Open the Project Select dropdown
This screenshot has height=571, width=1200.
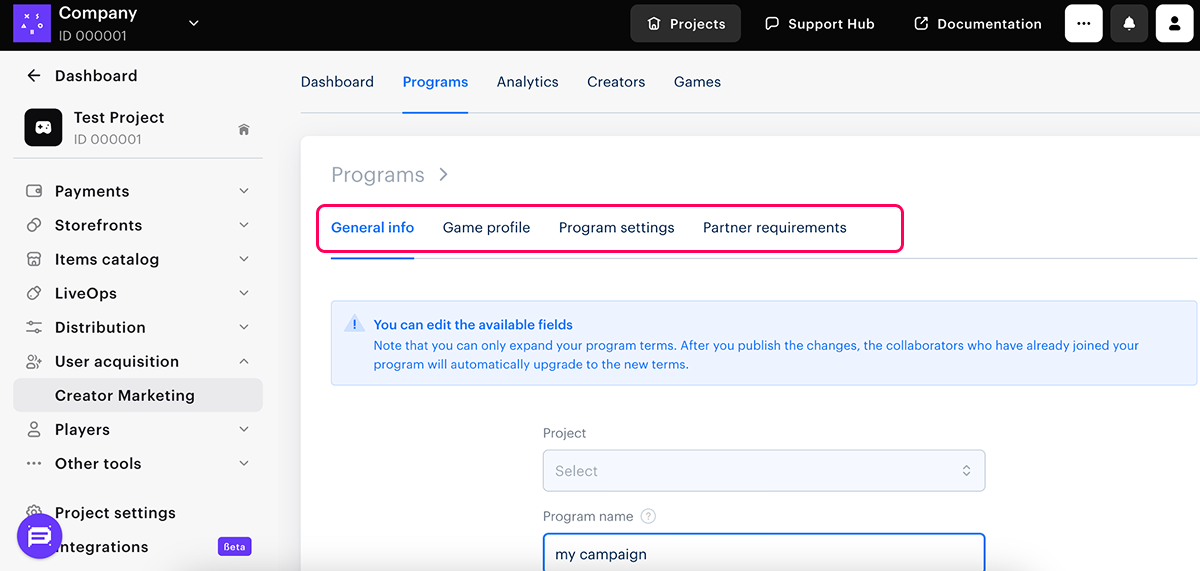(x=763, y=471)
